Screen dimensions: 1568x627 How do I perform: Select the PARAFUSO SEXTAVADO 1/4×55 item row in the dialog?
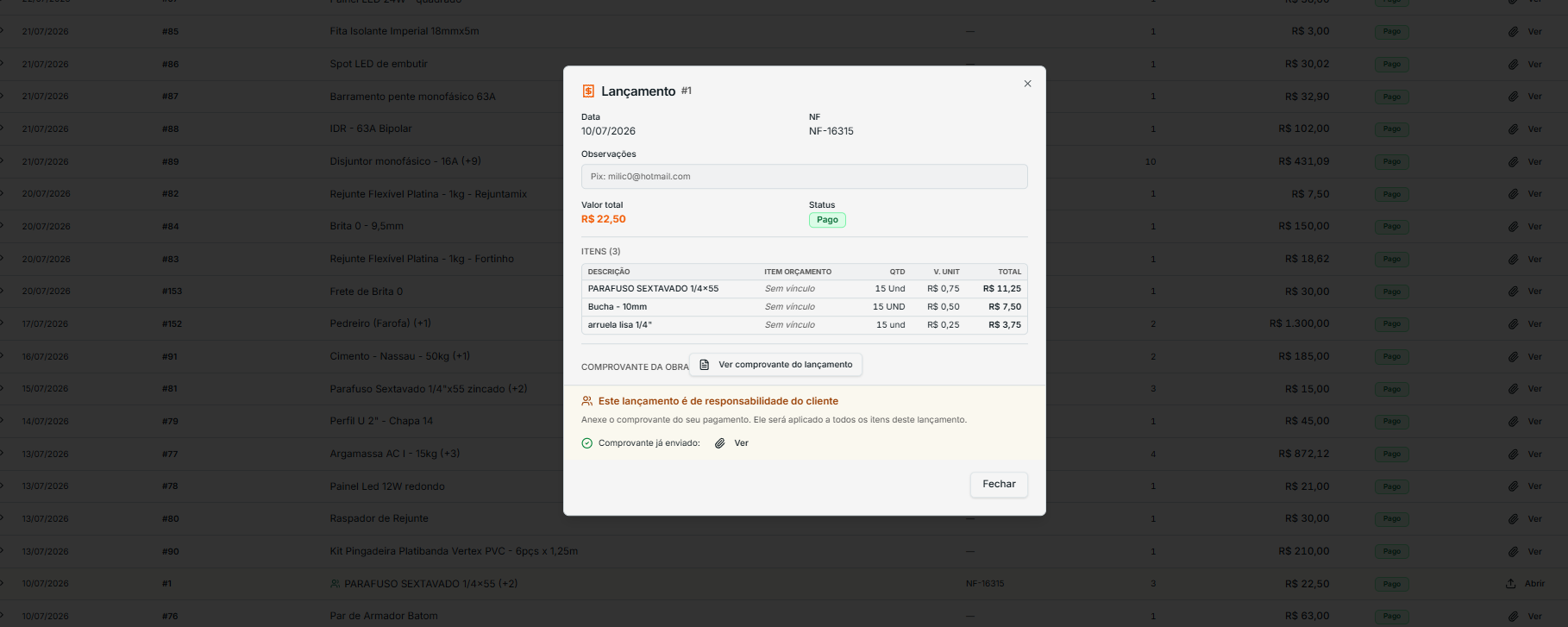point(804,289)
